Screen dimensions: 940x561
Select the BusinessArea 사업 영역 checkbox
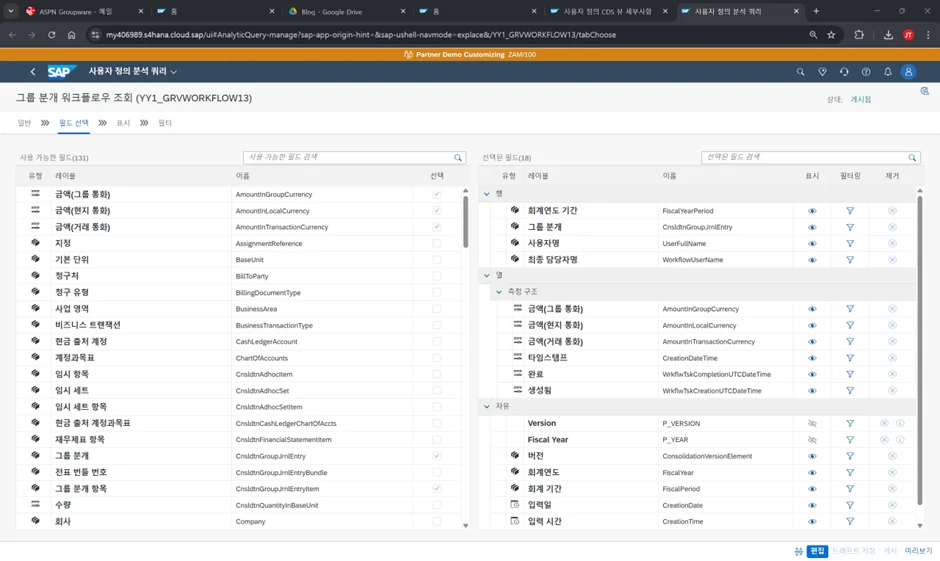(437, 309)
